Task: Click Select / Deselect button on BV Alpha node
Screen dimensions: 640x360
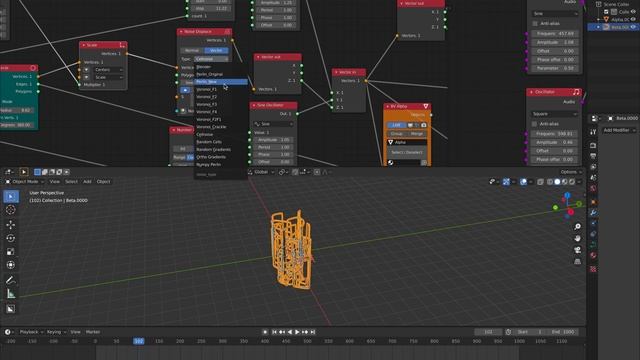Action: pos(407,152)
